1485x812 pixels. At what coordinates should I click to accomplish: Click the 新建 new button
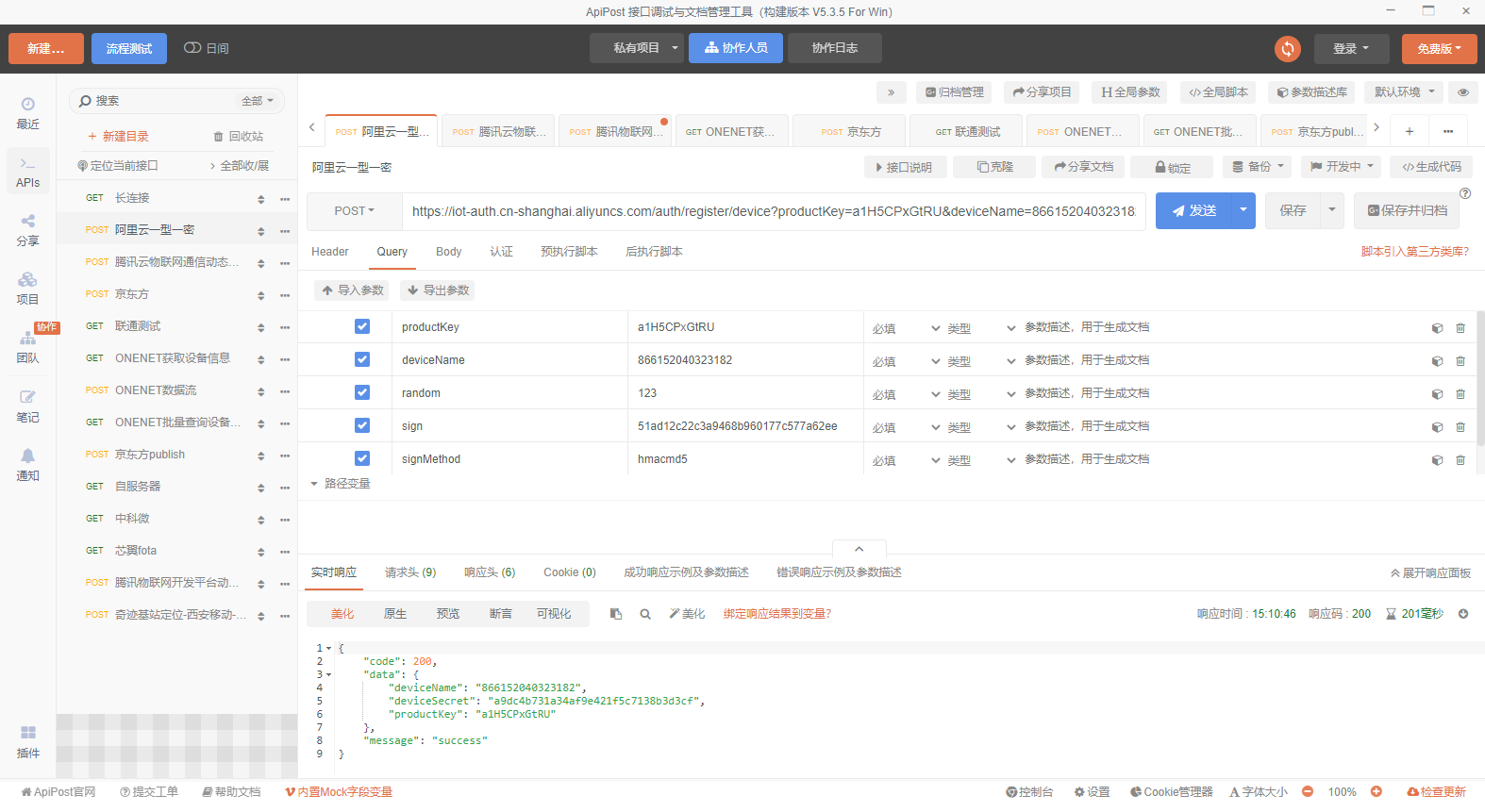click(46, 48)
